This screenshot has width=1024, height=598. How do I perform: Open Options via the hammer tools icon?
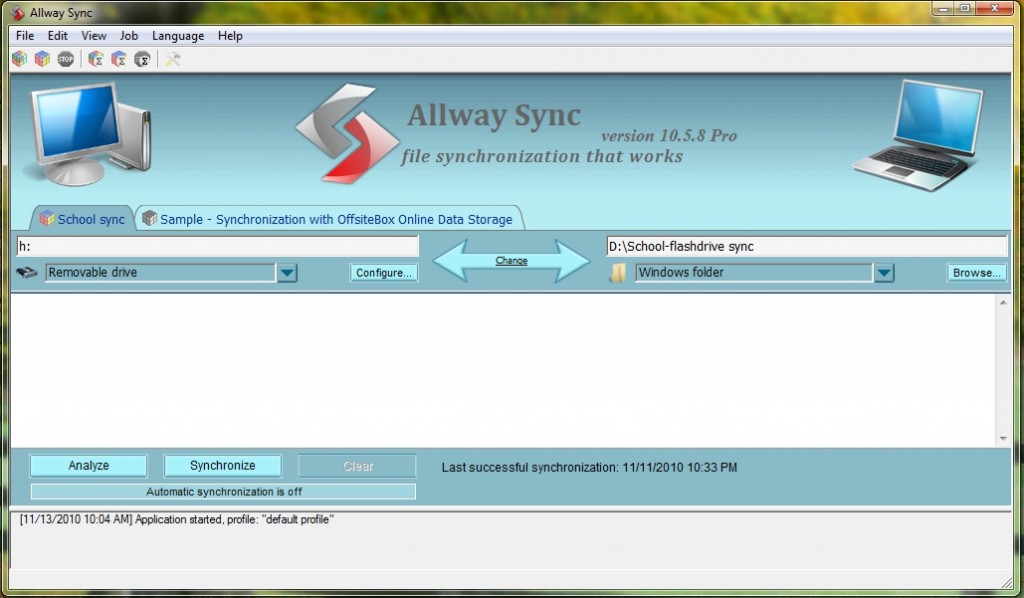[172, 59]
